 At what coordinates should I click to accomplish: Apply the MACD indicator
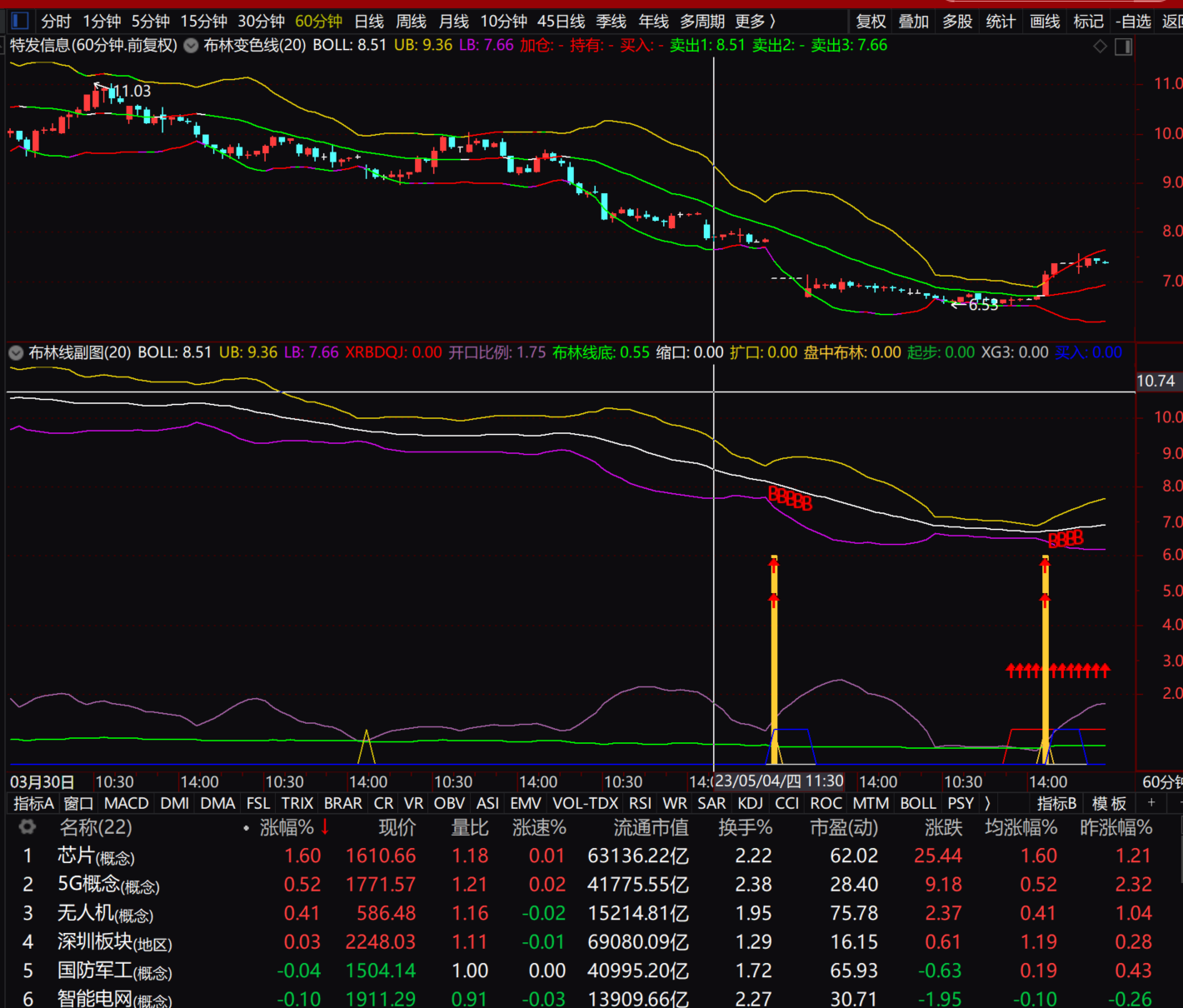tap(126, 803)
